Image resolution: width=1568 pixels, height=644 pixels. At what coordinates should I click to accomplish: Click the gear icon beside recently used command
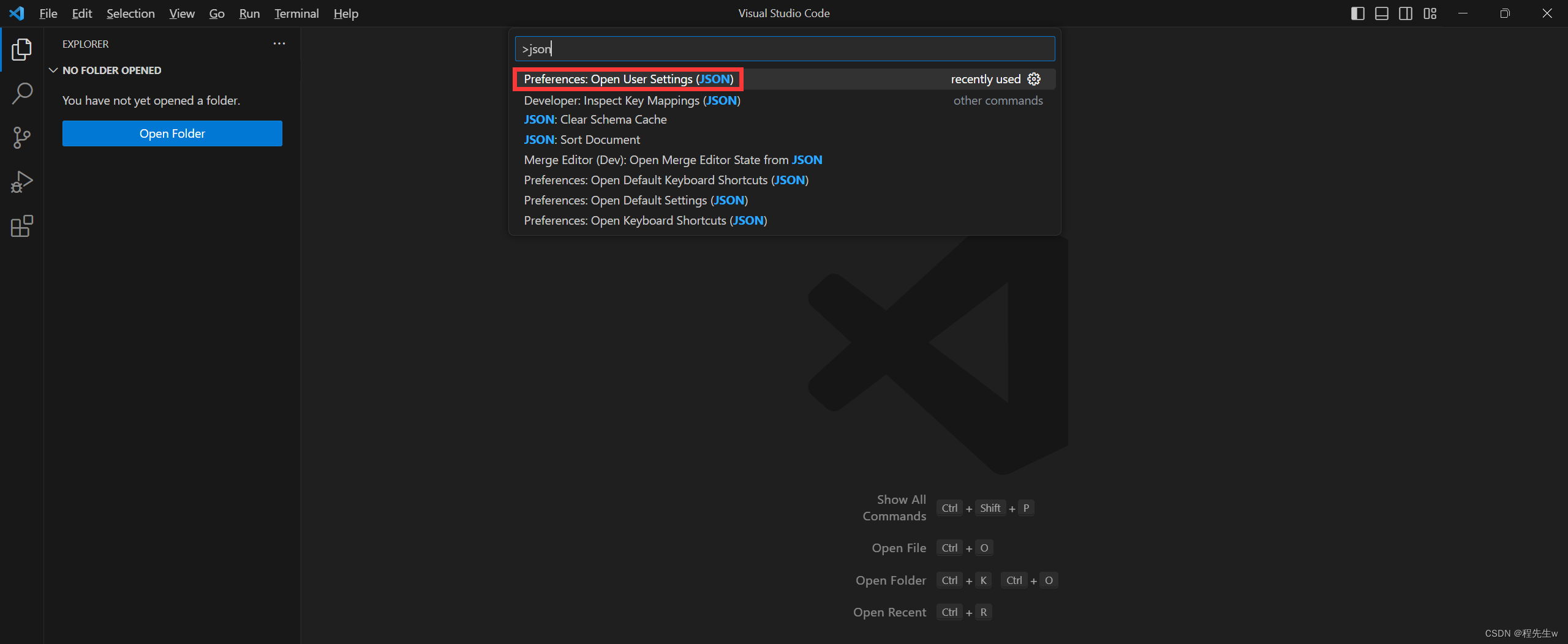coord(1034,78)
